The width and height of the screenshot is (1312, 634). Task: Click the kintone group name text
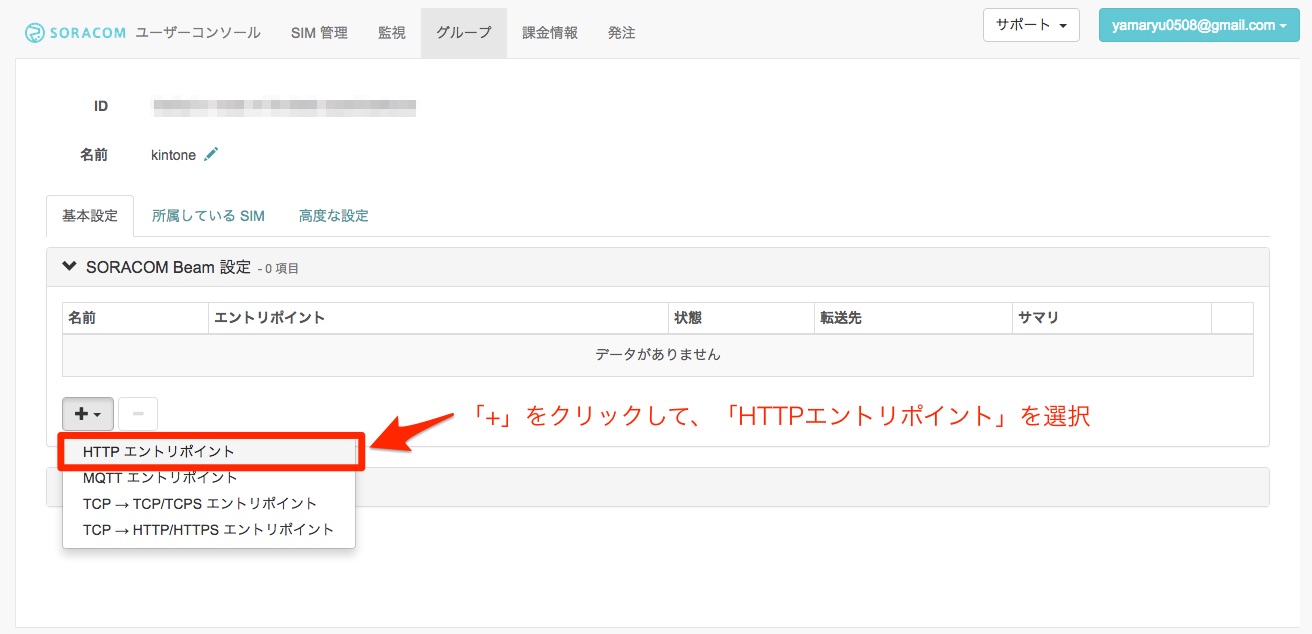(x=173, y=155)
